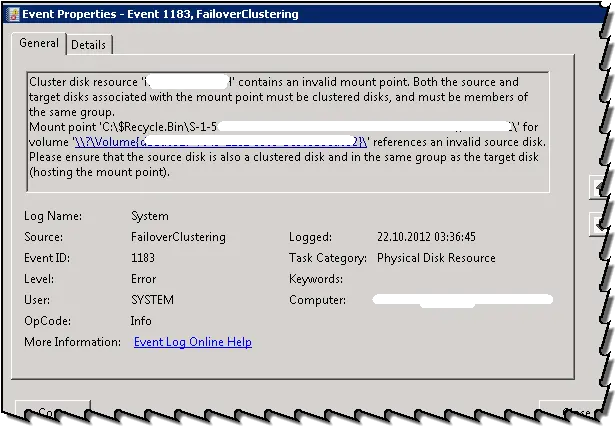
Task: Click the Computer label
Action: click(x=317, y=300)
